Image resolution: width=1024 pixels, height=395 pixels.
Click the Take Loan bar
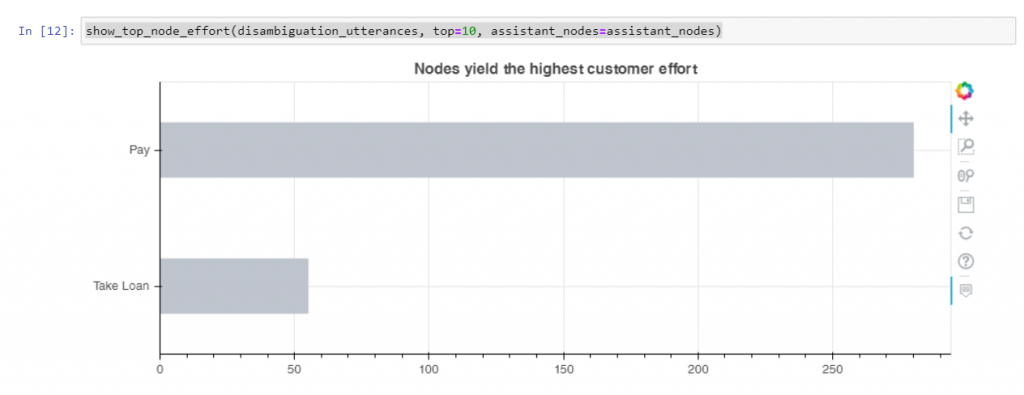pos(234,286)
